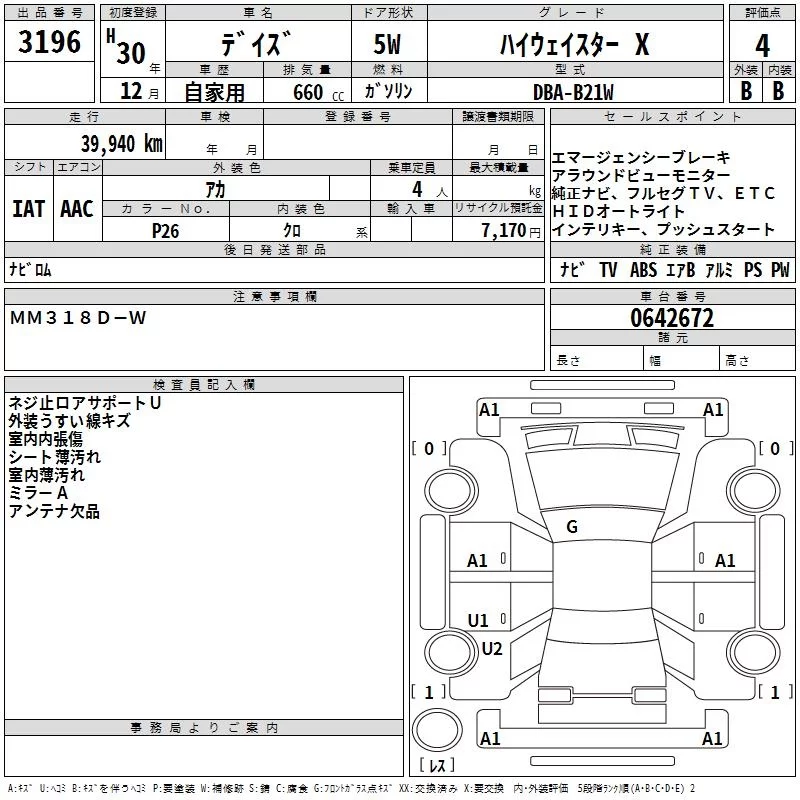Click the displacement value 660 cc
Viewport: 800px width, 800px height.
pyautogui.click(x=318, y=93)
